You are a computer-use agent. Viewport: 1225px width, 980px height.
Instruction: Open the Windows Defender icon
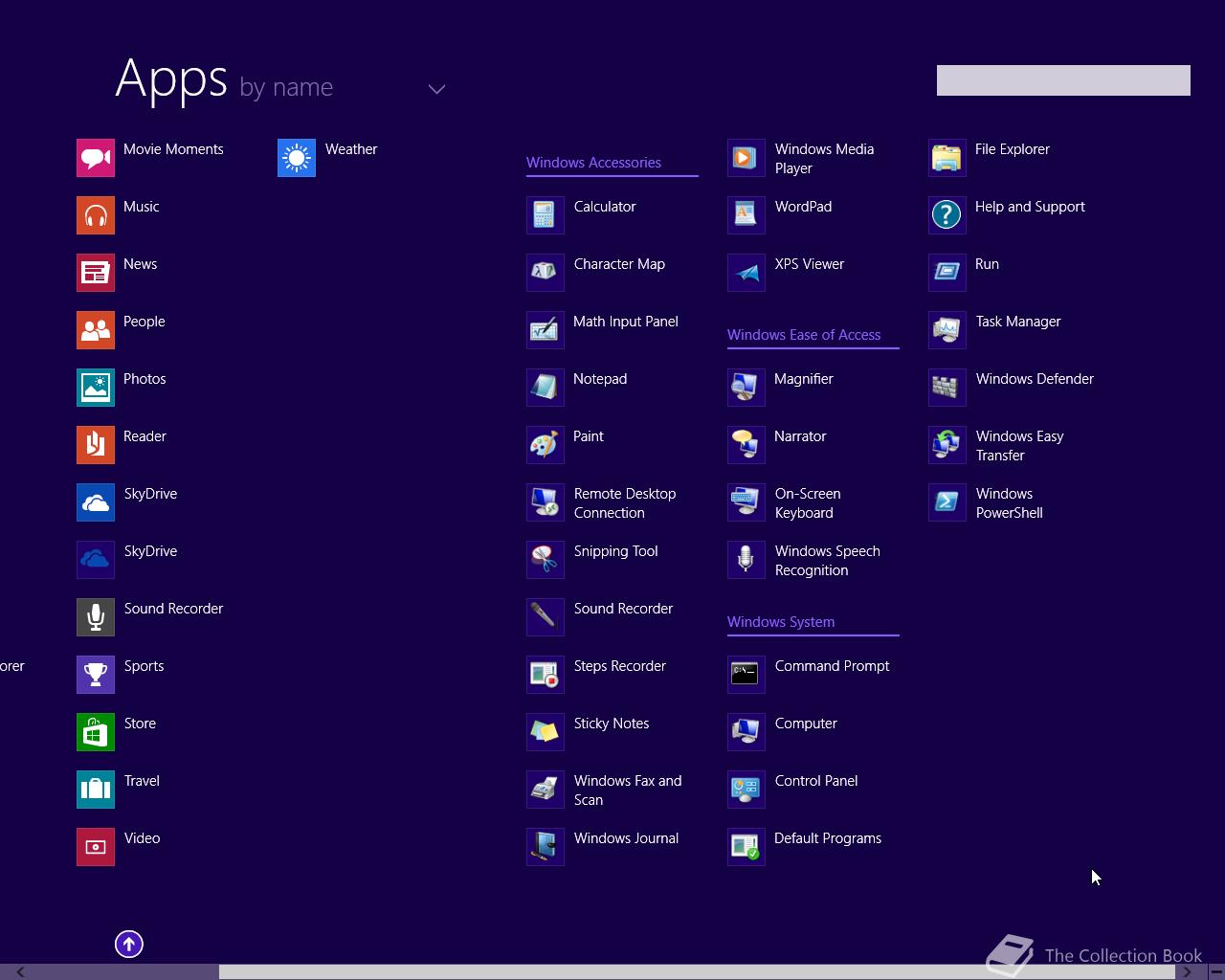click(x=947, y=388)
